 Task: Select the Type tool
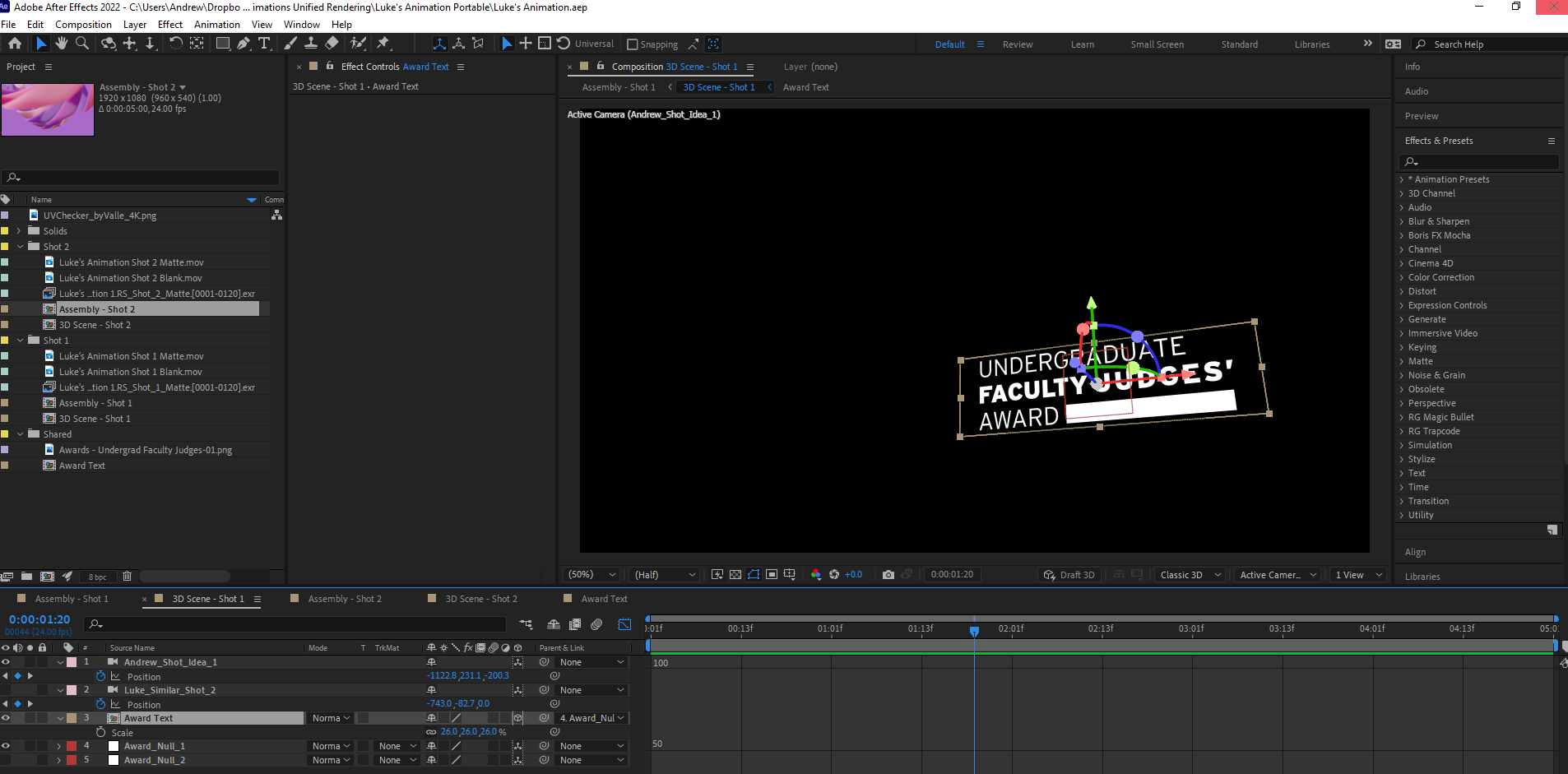click(x=264, y=44)
